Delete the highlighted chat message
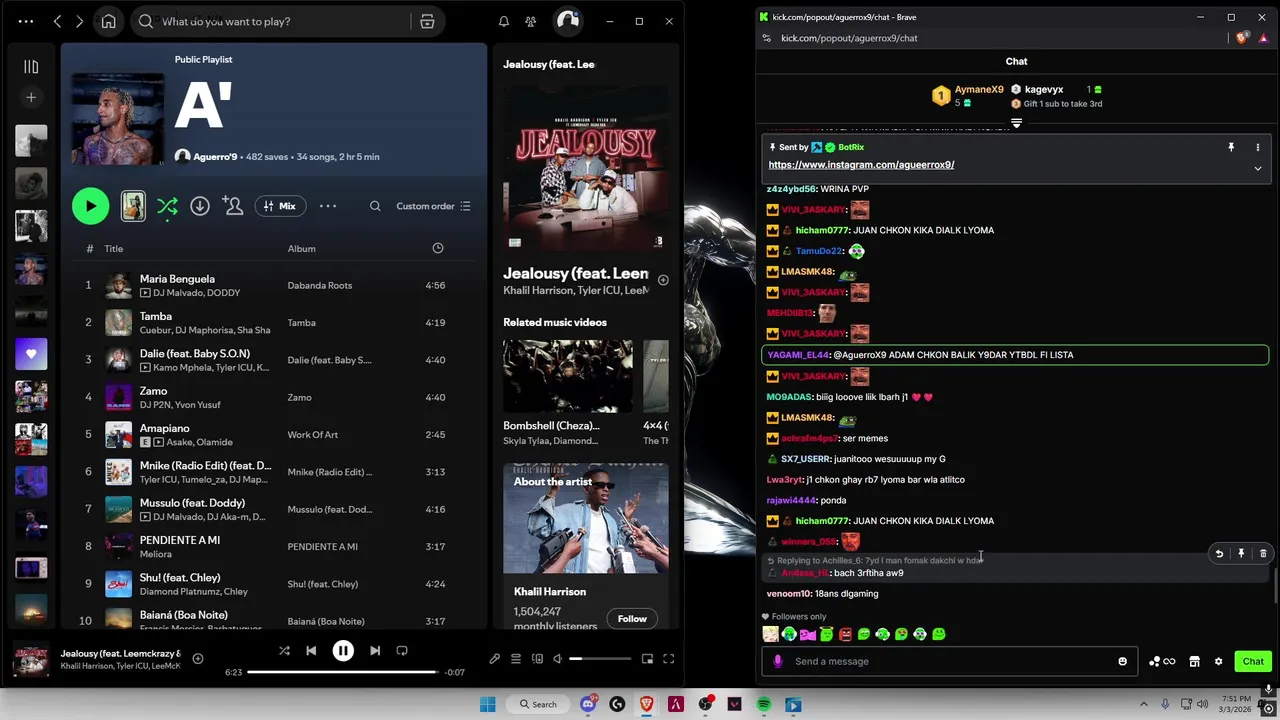The width and height of the screenshot is (1280, 720). pos(1263,554)
